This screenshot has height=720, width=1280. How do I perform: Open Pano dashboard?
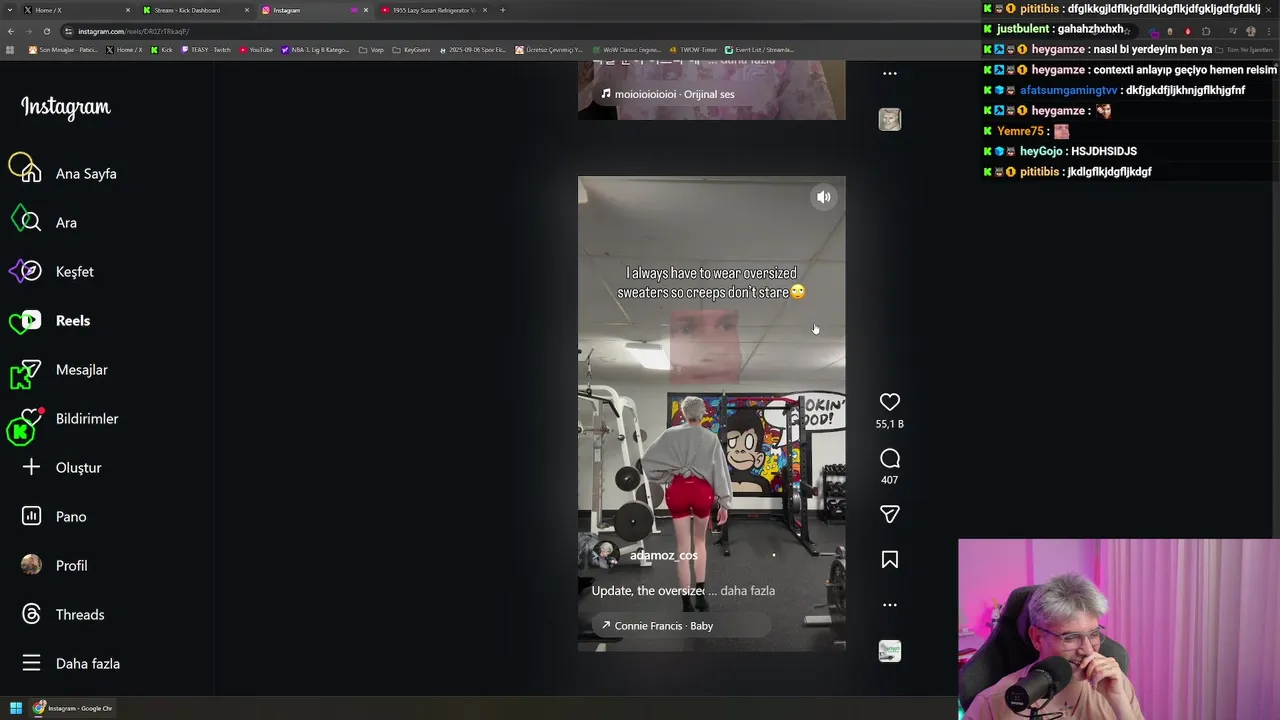coord(56,517)
